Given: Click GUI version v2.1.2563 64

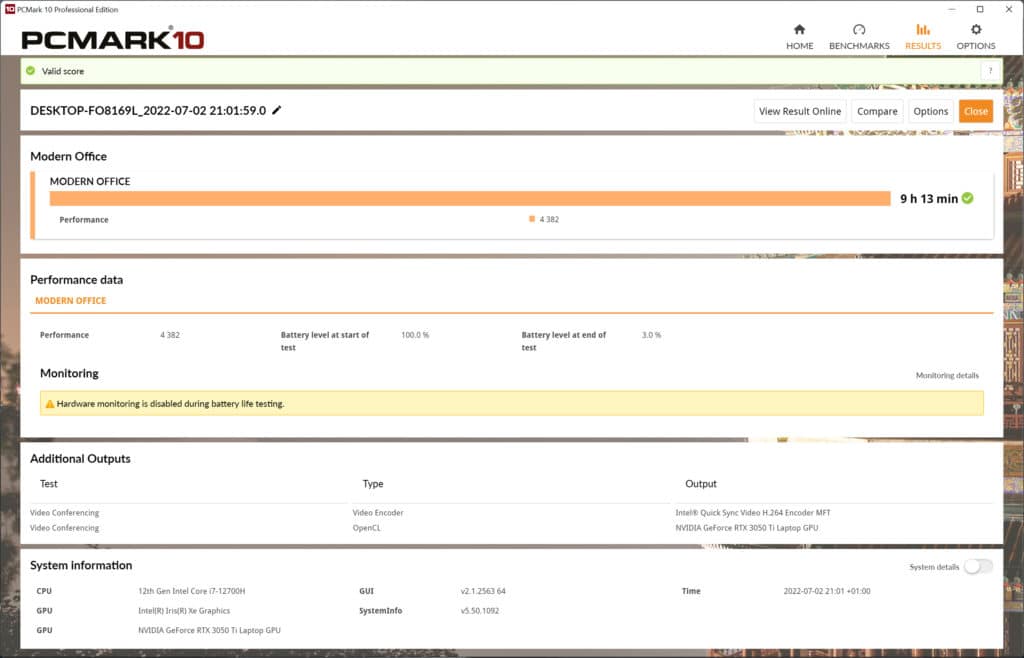Looking at the screenshot, I should pos(483,591).
